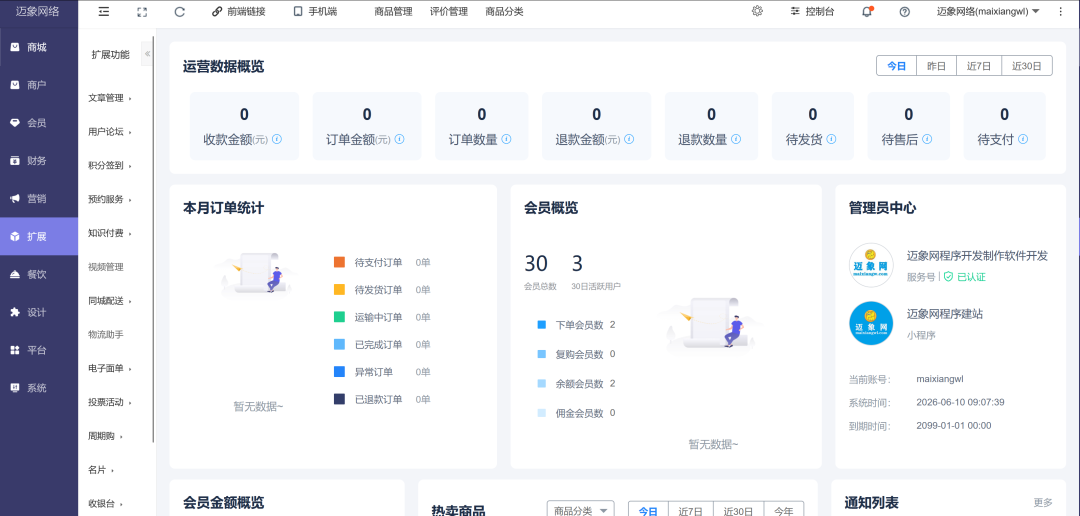Screen dimensions: 1080x516
Task: Click info icon beside 待支付
Action: pyautogui.click(x=1023, y=139)
